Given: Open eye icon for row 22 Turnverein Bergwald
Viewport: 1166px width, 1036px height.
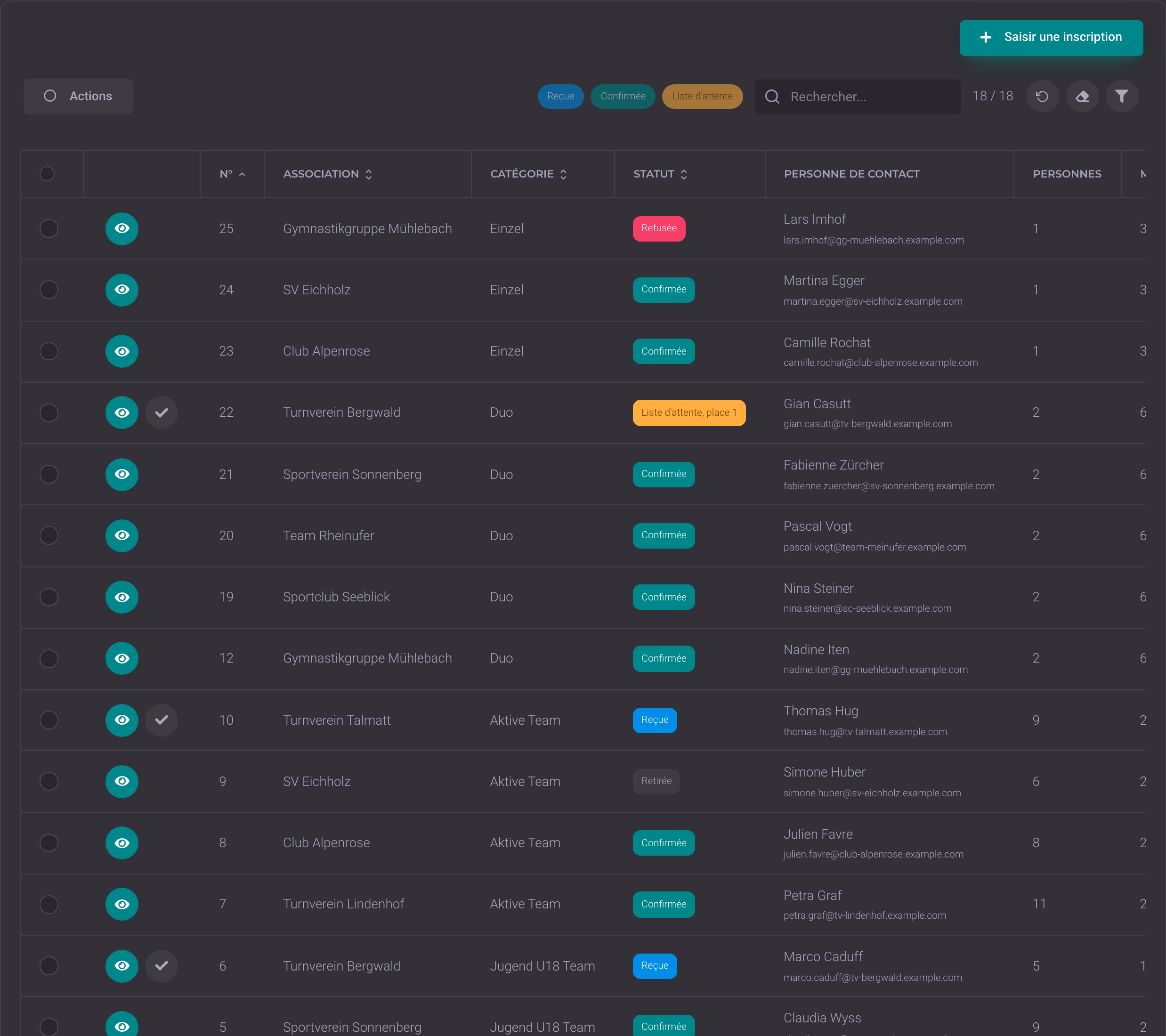Looking at the screenshot, I should click(x=122, y=413).
